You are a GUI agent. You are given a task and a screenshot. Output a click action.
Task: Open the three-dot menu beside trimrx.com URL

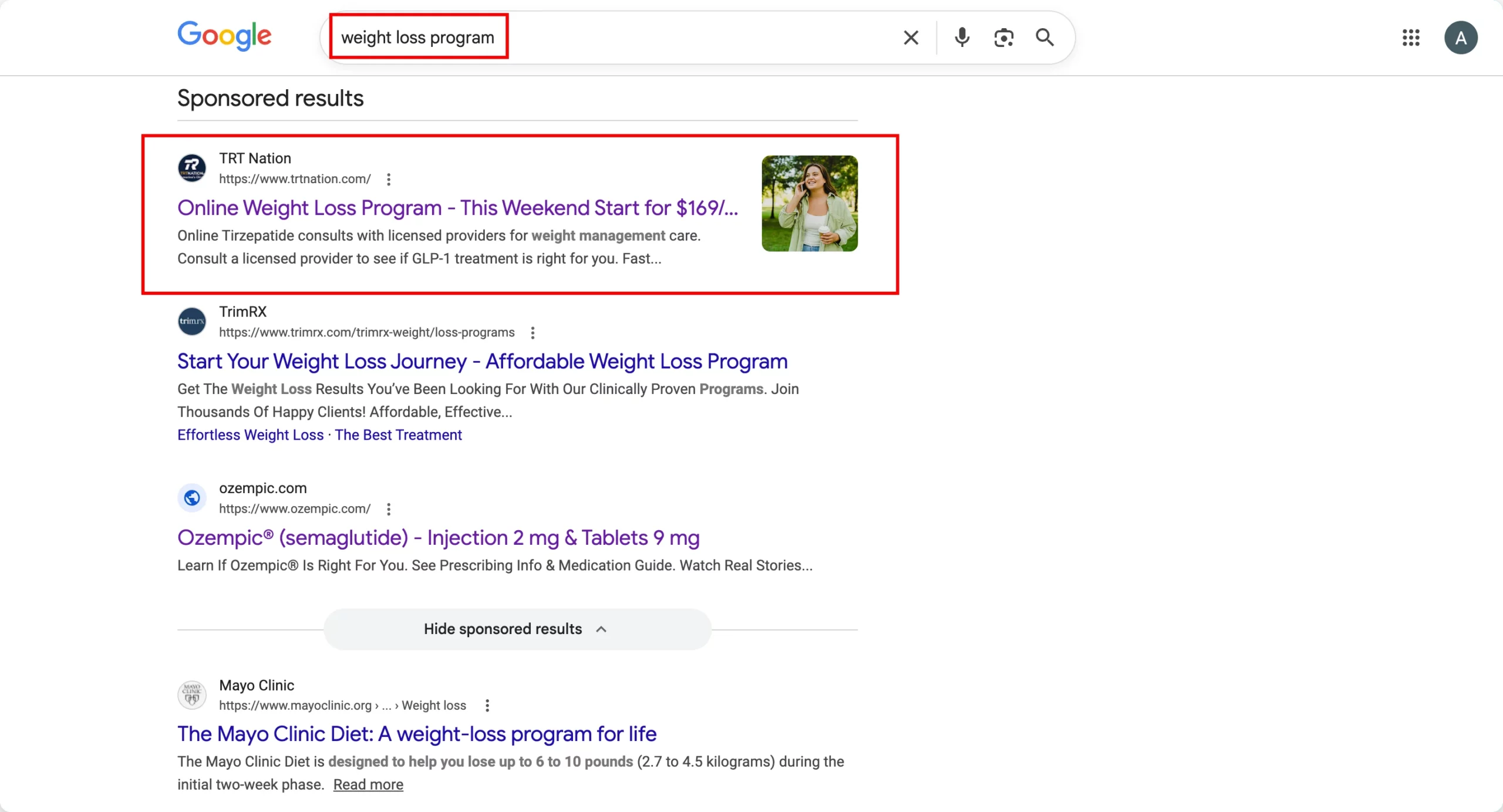pyautogui.click(x=533, y=332)
